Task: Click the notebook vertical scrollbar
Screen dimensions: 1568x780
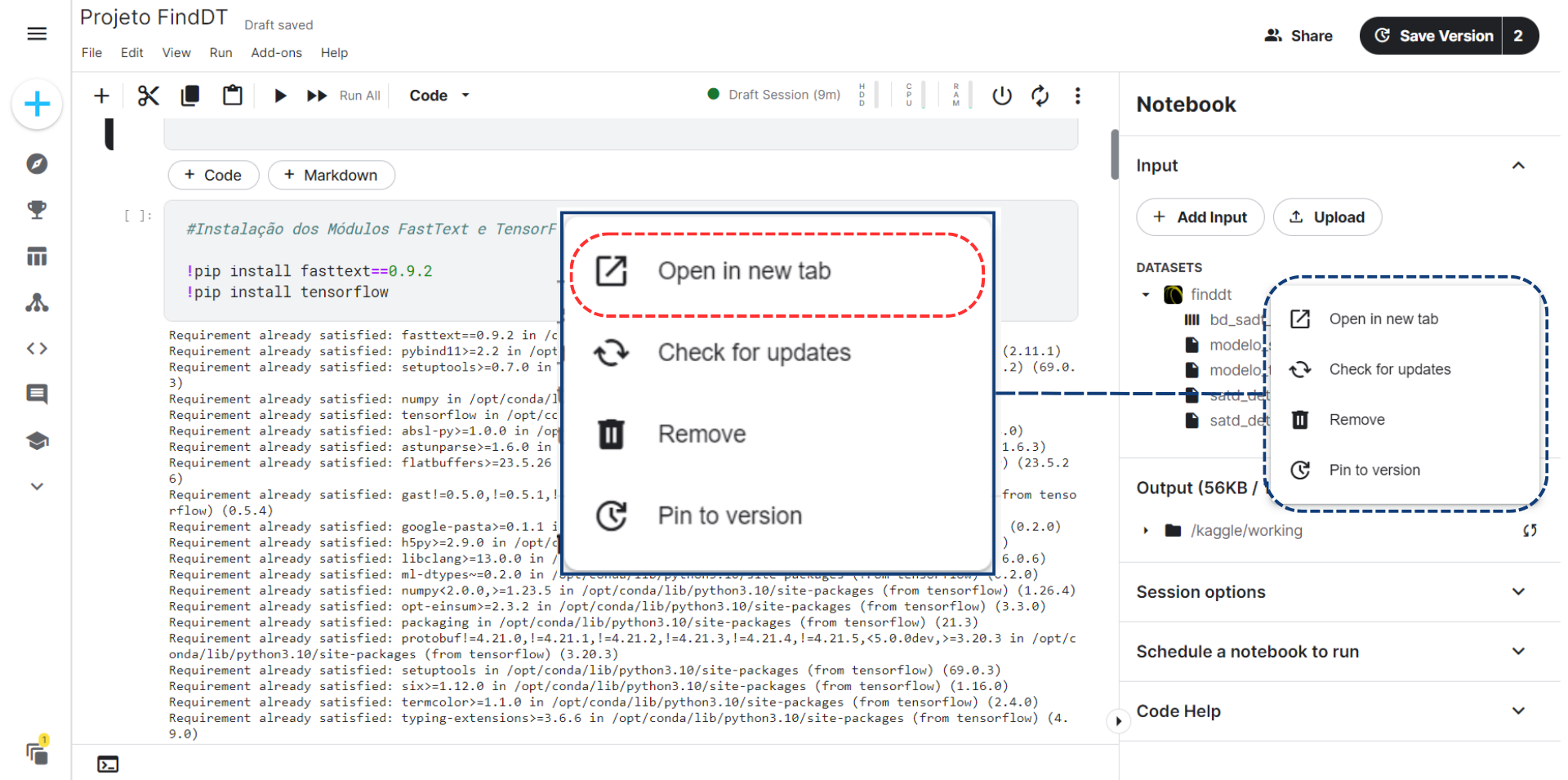Action: pyautogui.click(x=1115, y=154)
